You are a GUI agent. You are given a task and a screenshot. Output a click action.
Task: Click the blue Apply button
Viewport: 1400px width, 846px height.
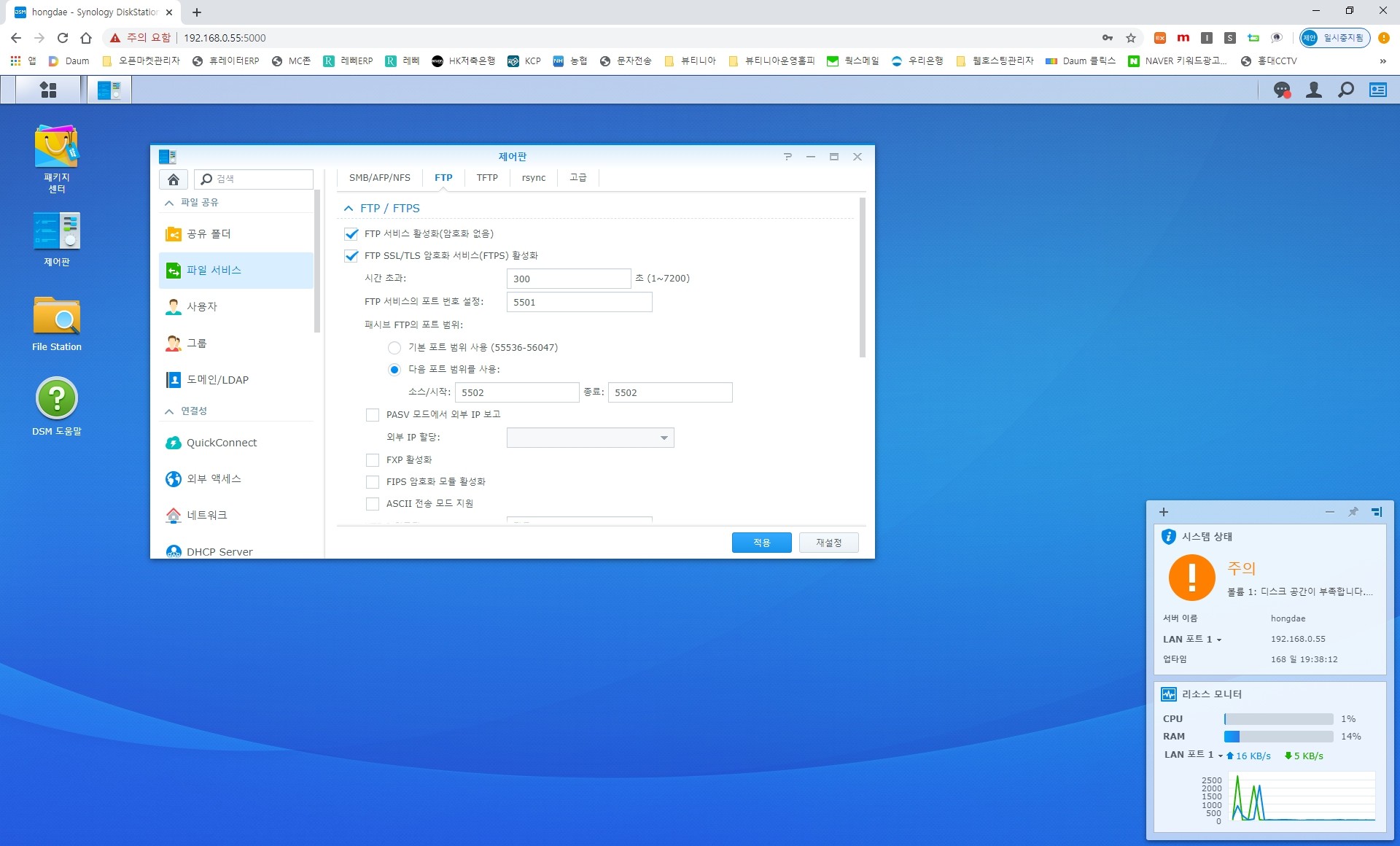[761, 543]
